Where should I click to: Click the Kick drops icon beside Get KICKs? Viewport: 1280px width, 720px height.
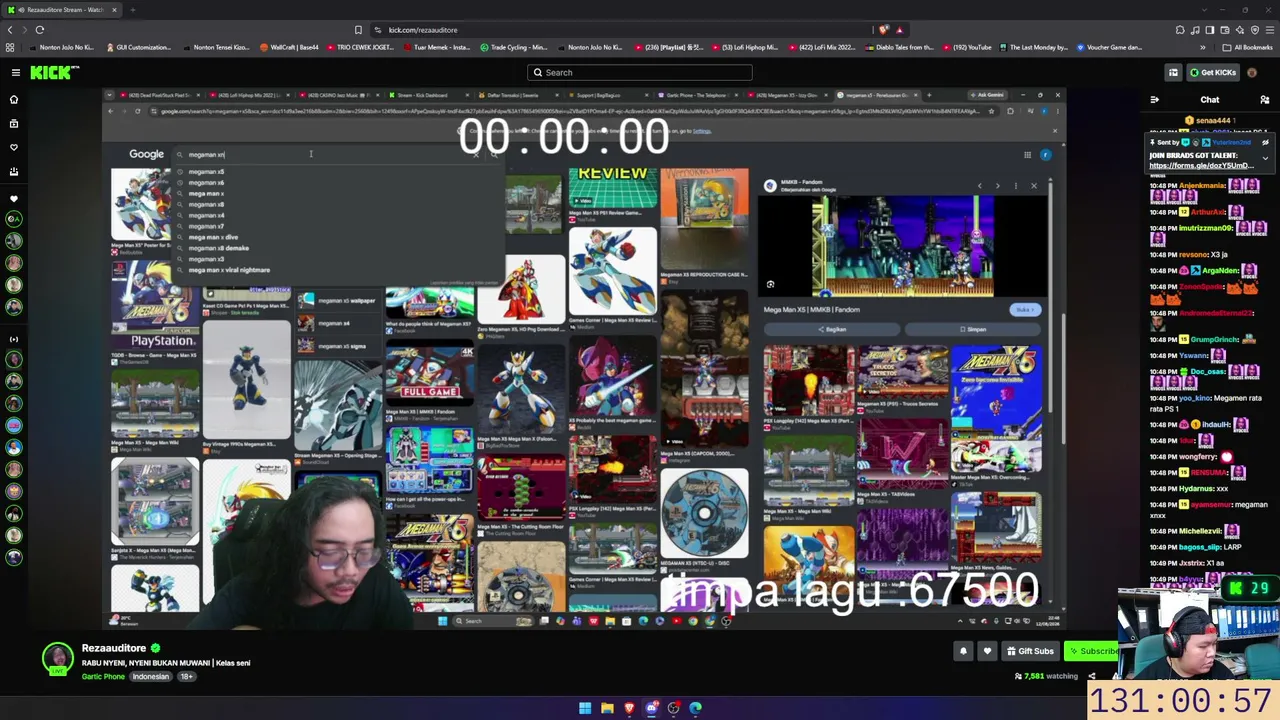pos(1173,72)
